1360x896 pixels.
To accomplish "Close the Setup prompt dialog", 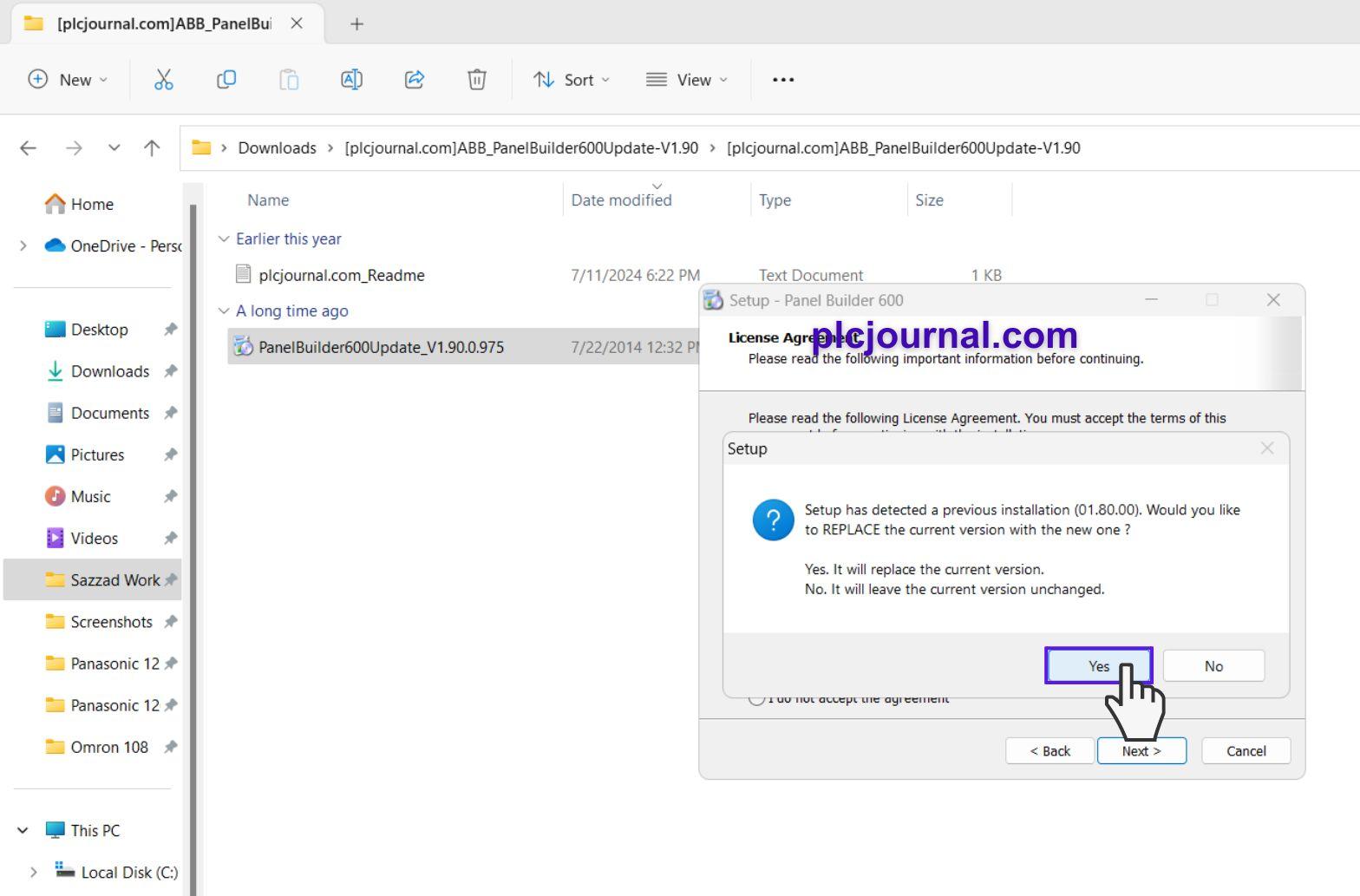I will [x=1267, y=448].
